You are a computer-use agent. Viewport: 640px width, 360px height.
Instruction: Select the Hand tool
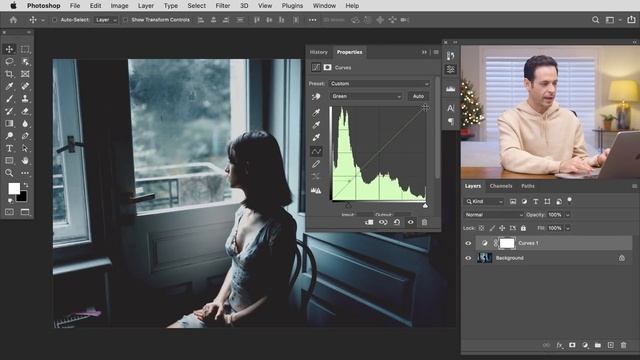pyautogui.click(x=25, y=160)
